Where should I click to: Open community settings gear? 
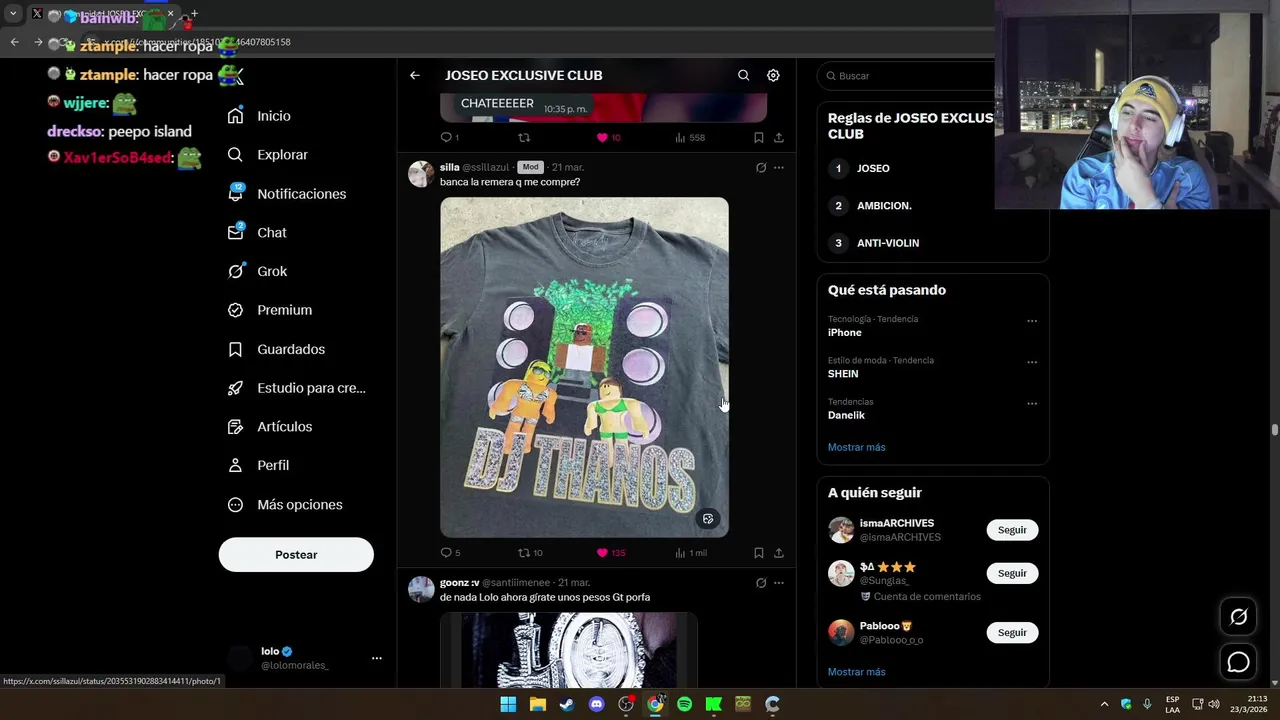(773, 75)
